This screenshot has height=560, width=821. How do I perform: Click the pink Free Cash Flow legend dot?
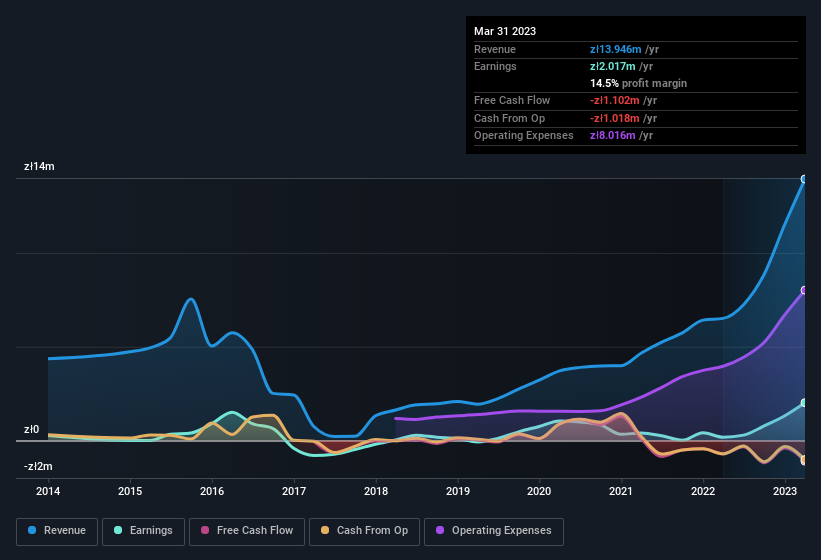pyautogui.click(x=205, y=530)
